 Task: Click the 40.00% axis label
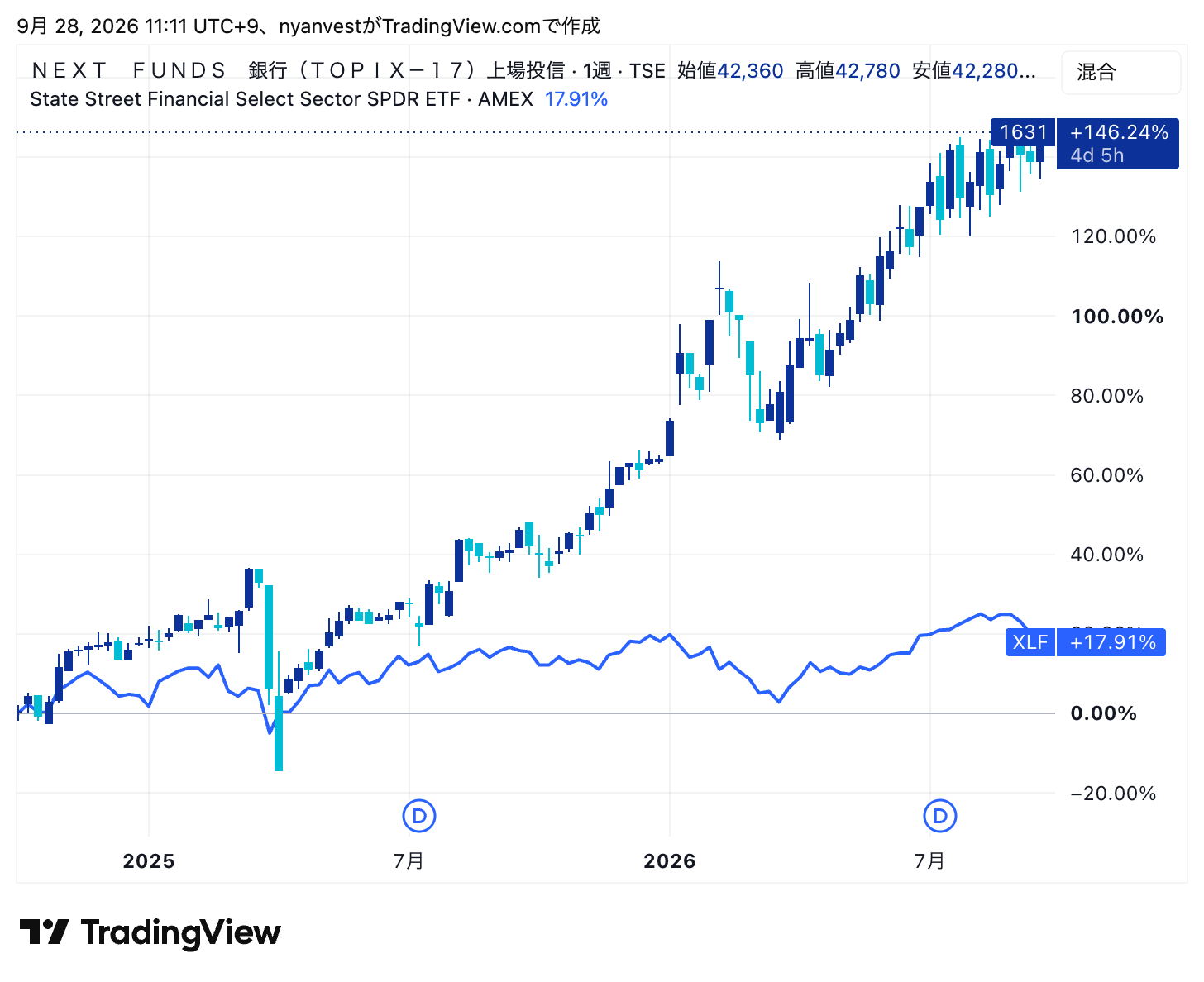click(1107, 555)
